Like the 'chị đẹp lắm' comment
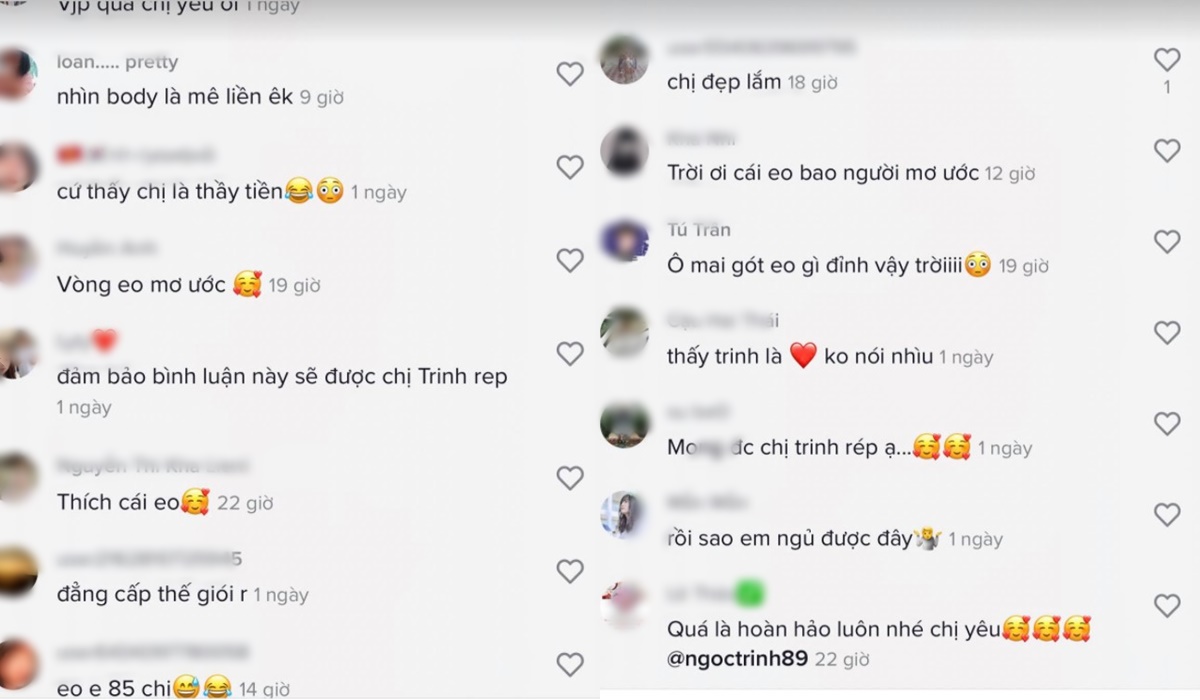Image resolution: width=1200 pixels, height=700 pixels. pyautogui.click(x=1167, y=60)
